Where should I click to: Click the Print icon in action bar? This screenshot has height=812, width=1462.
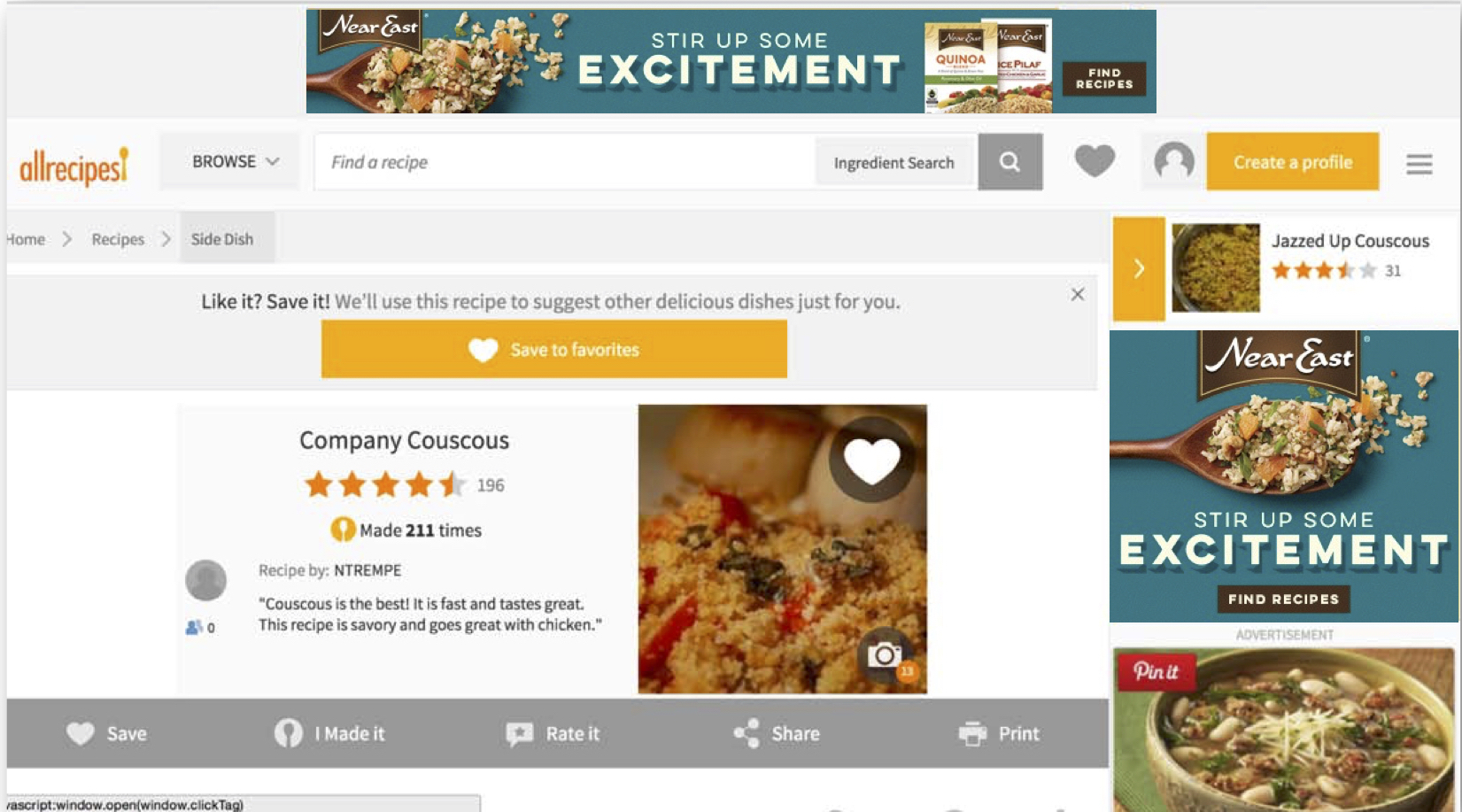[x=972, y=733]
